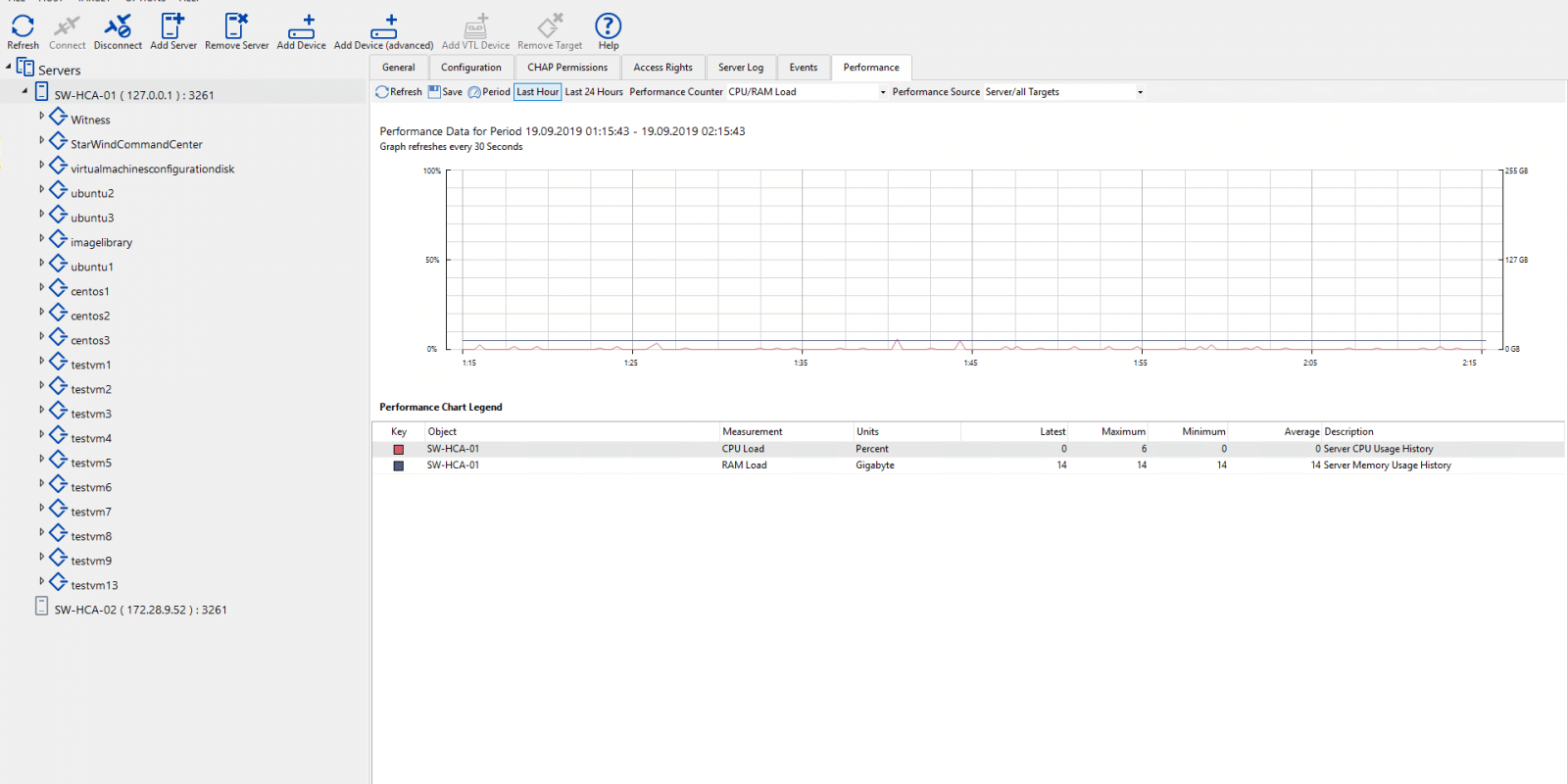Click the Add Server icon

click(x=173, y=25)
